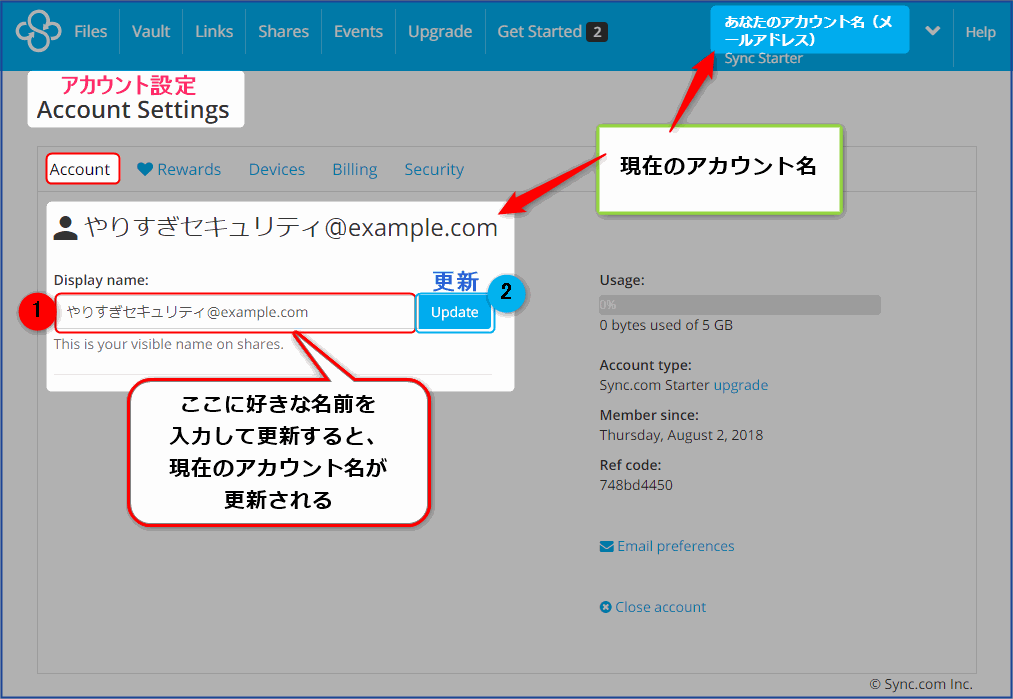Click the date 'Thursday, August 2, 2018'
The width and height of the screenshot is (1013, 699).
(x=681, y=435)
